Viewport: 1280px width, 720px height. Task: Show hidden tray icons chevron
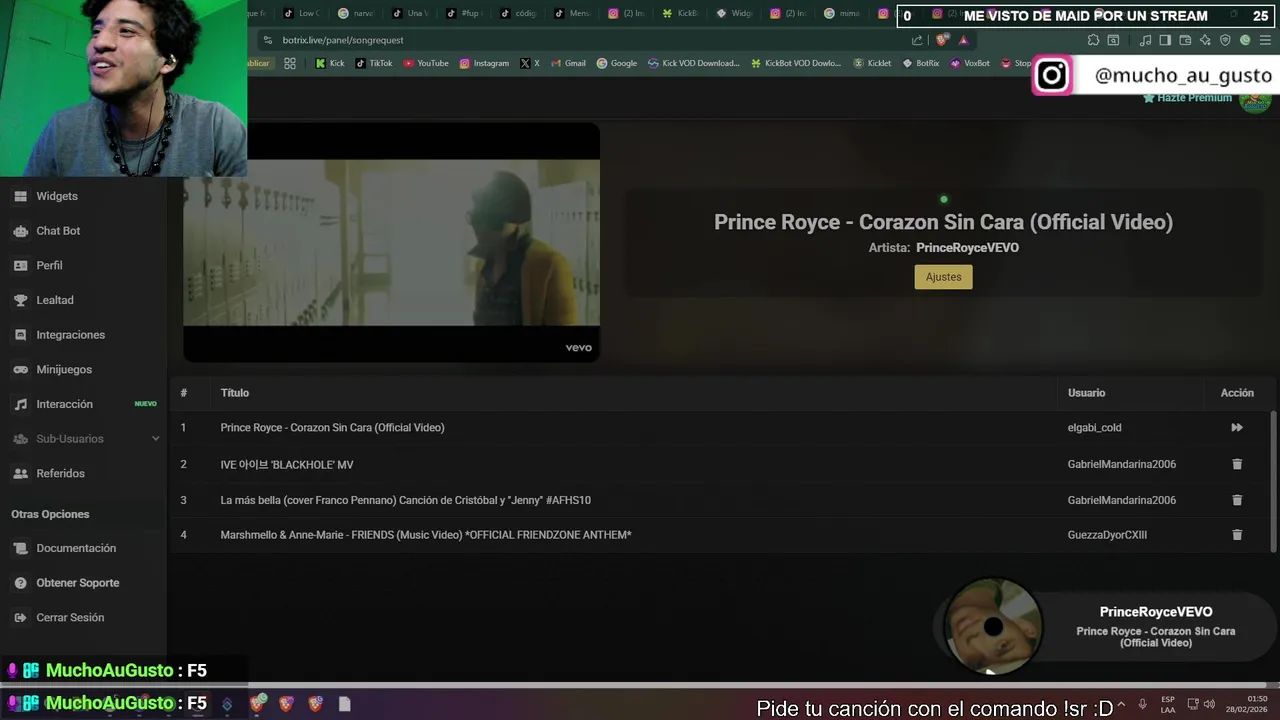pos(1119,704)
